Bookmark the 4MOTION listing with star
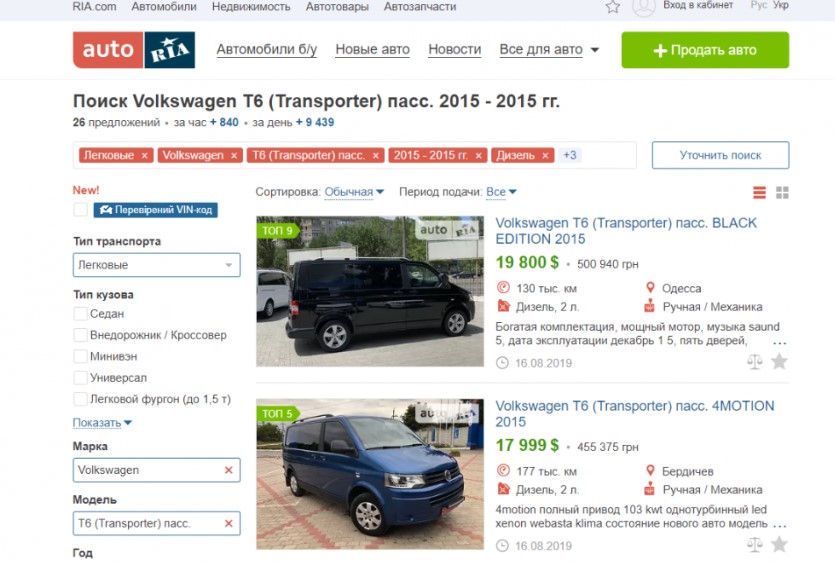Viewport: 835px width, 564px height. 779,544
